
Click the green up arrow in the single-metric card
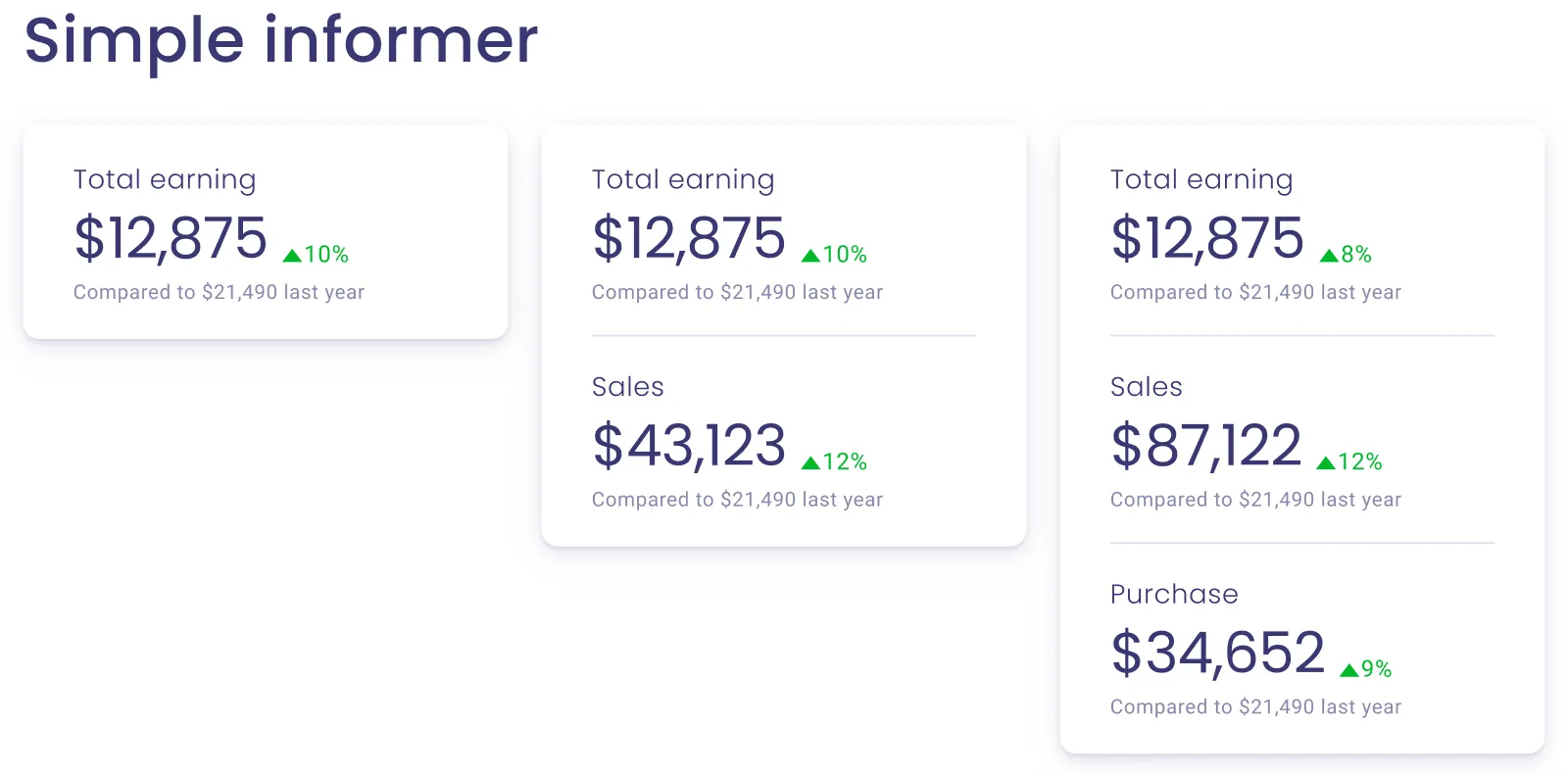292,256
